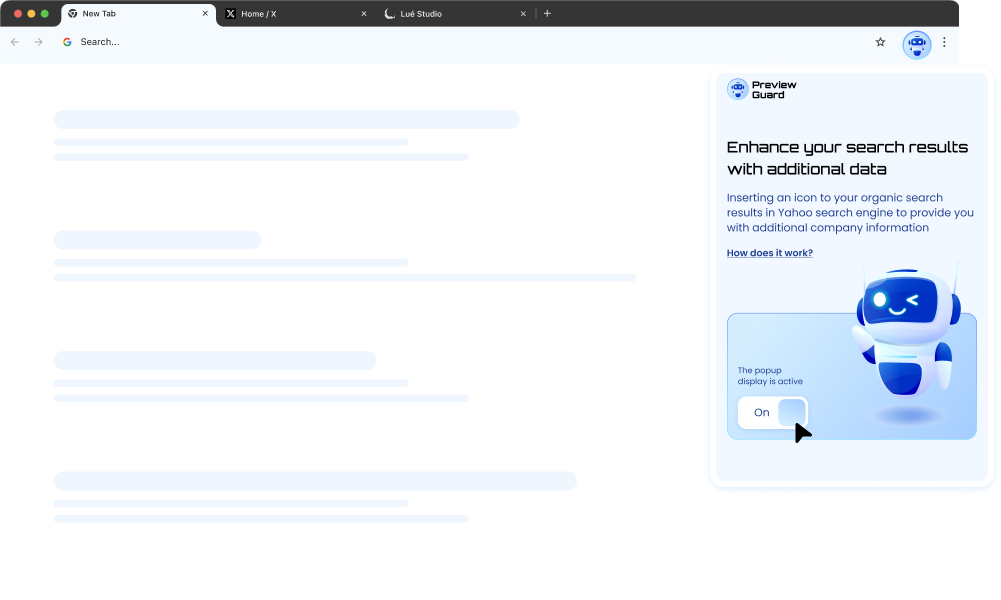The image size is (1001, 600).
Task: Open the browser three-dot menu
Action: pyautogui.click(x=944, y=42)
